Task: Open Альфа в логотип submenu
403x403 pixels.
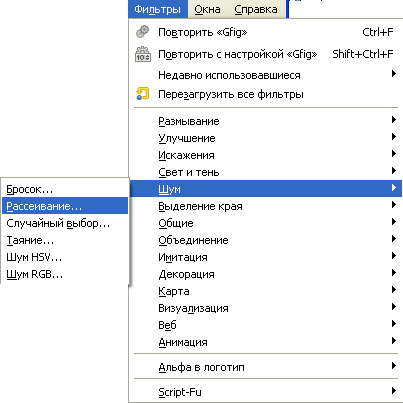Action: pyautogui.click(x=266, y=367)
